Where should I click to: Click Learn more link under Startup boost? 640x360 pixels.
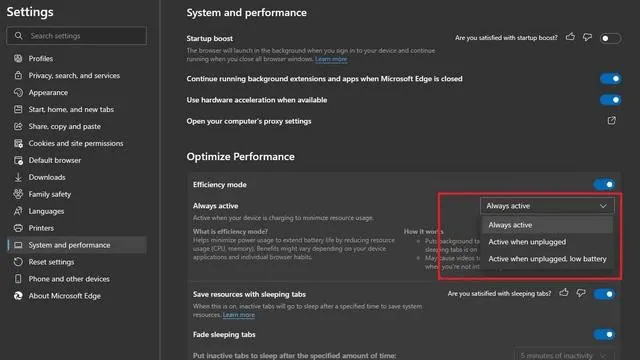[331, 59]
